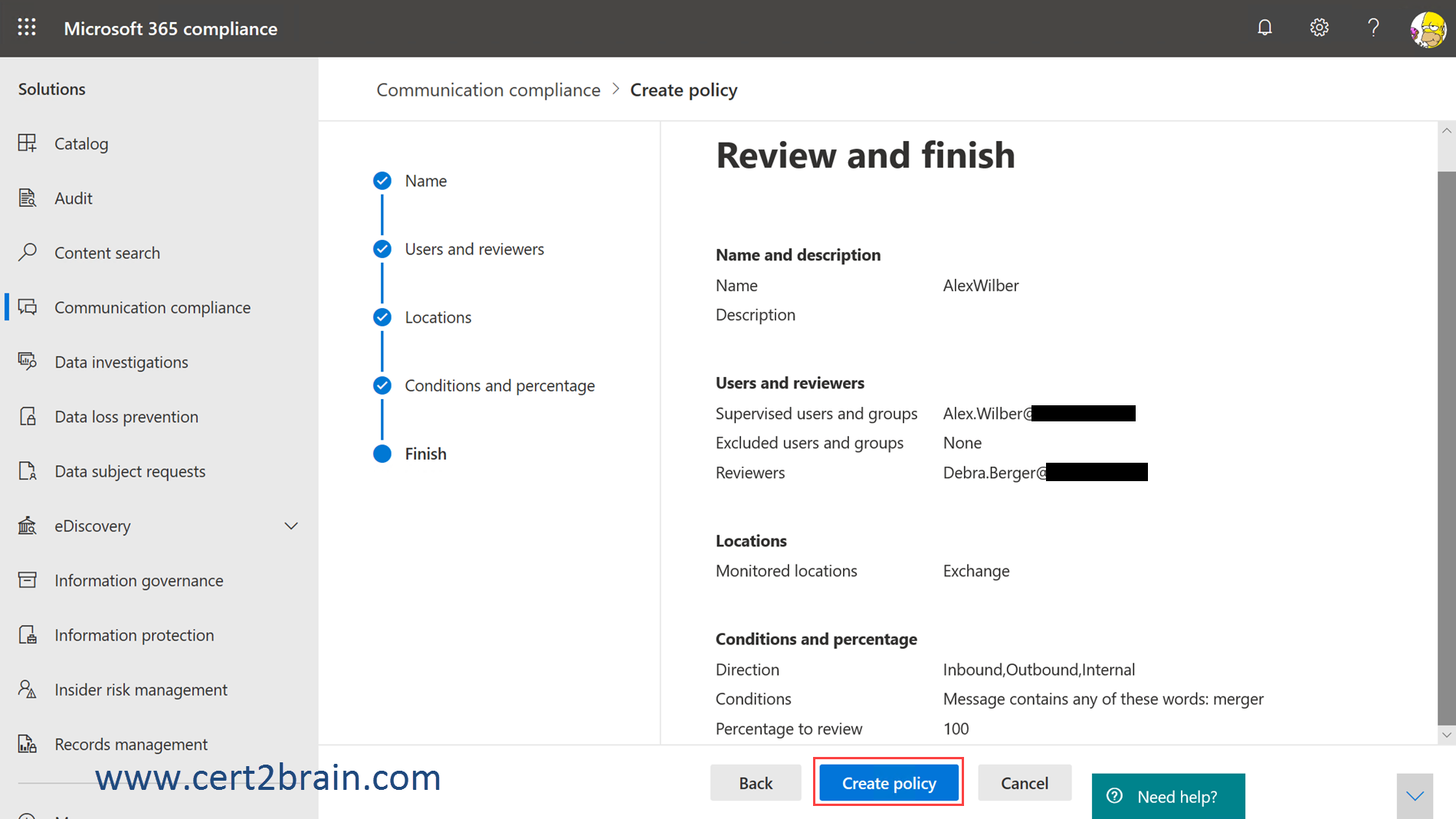1456x819 pixels.
Task: Click the Content search magnifier icon
Action: (x=28, y=252)
